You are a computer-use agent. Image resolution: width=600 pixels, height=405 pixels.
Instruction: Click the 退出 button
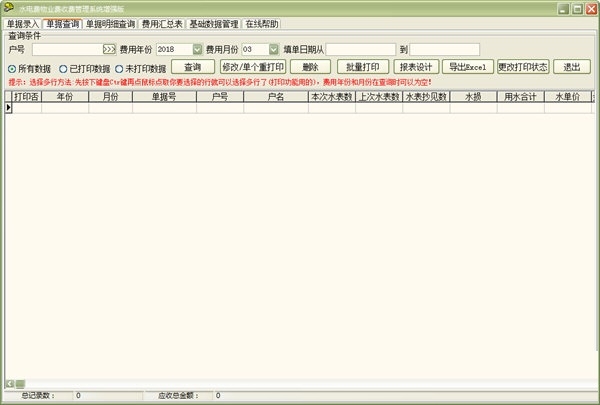coord(572,67)
